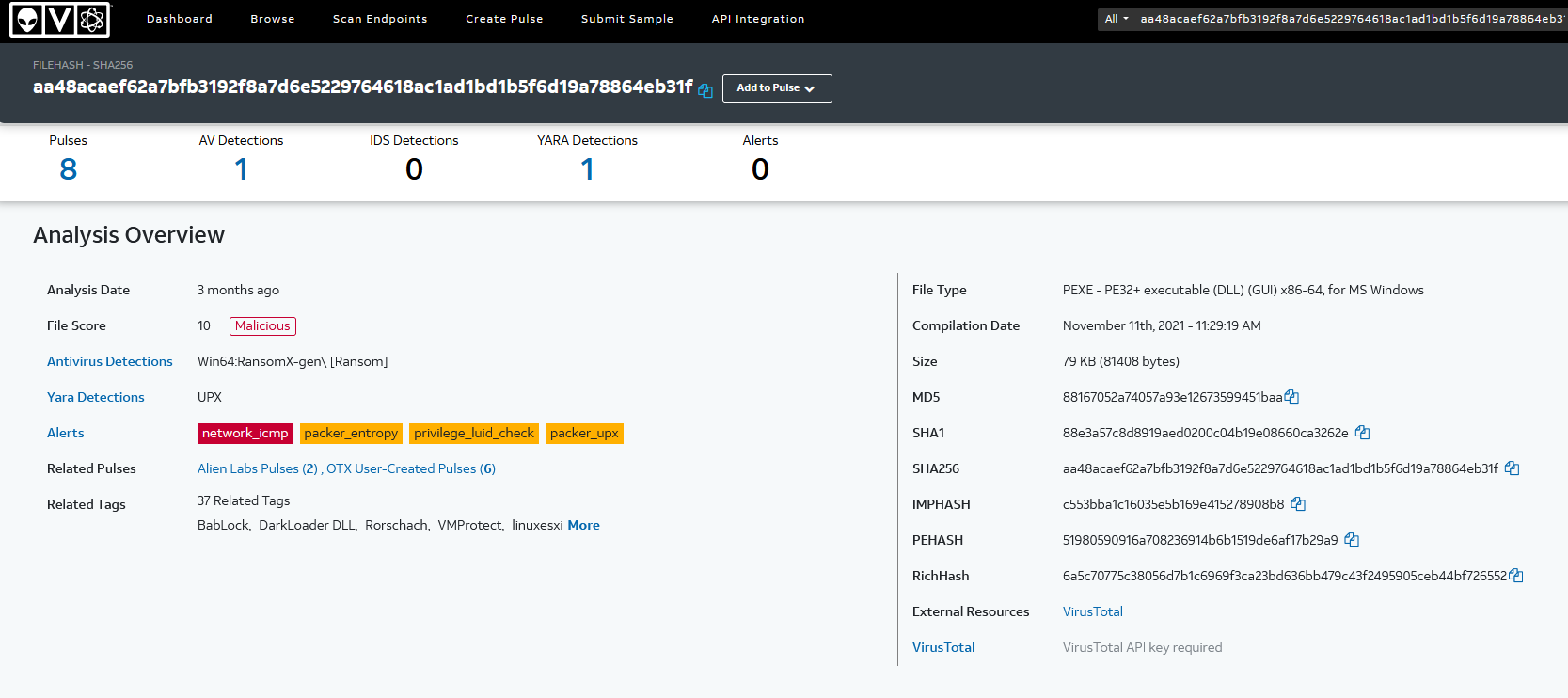The image size is (1568, 698).
Task: Click the AV Detections count 1
Action: tap(242, 169)
